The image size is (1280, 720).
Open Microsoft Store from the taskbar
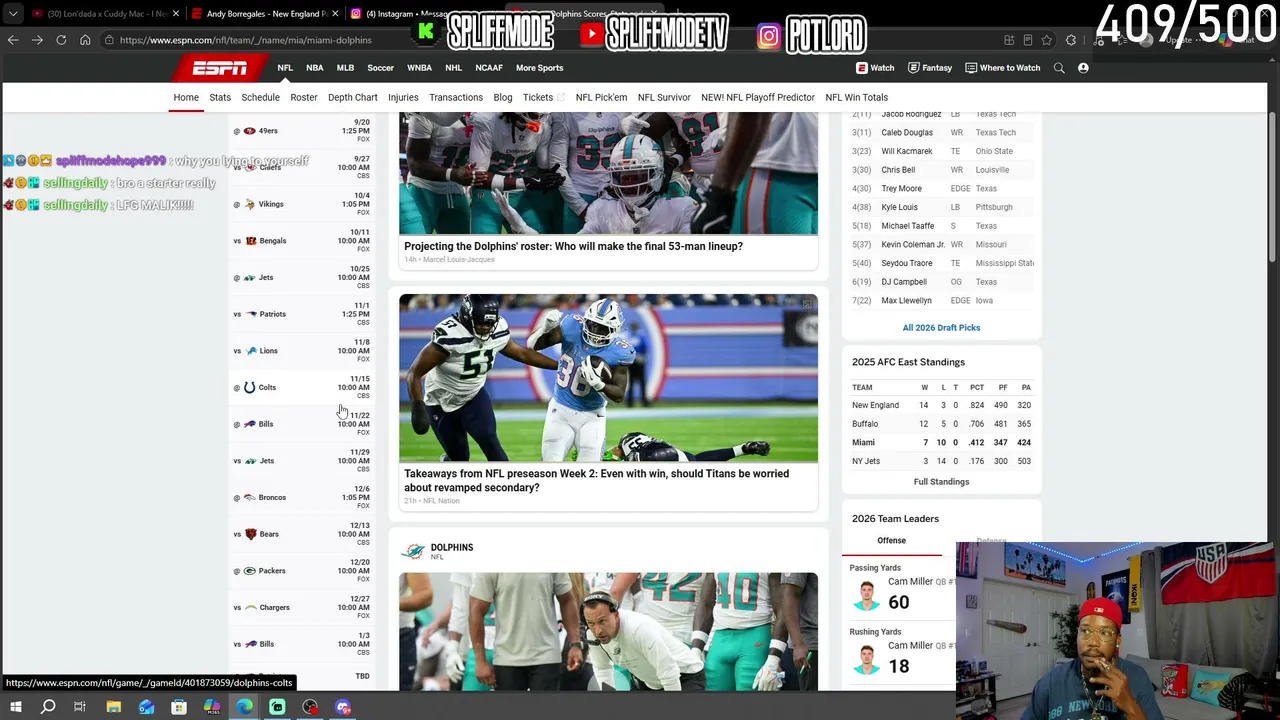coord(179,707)
